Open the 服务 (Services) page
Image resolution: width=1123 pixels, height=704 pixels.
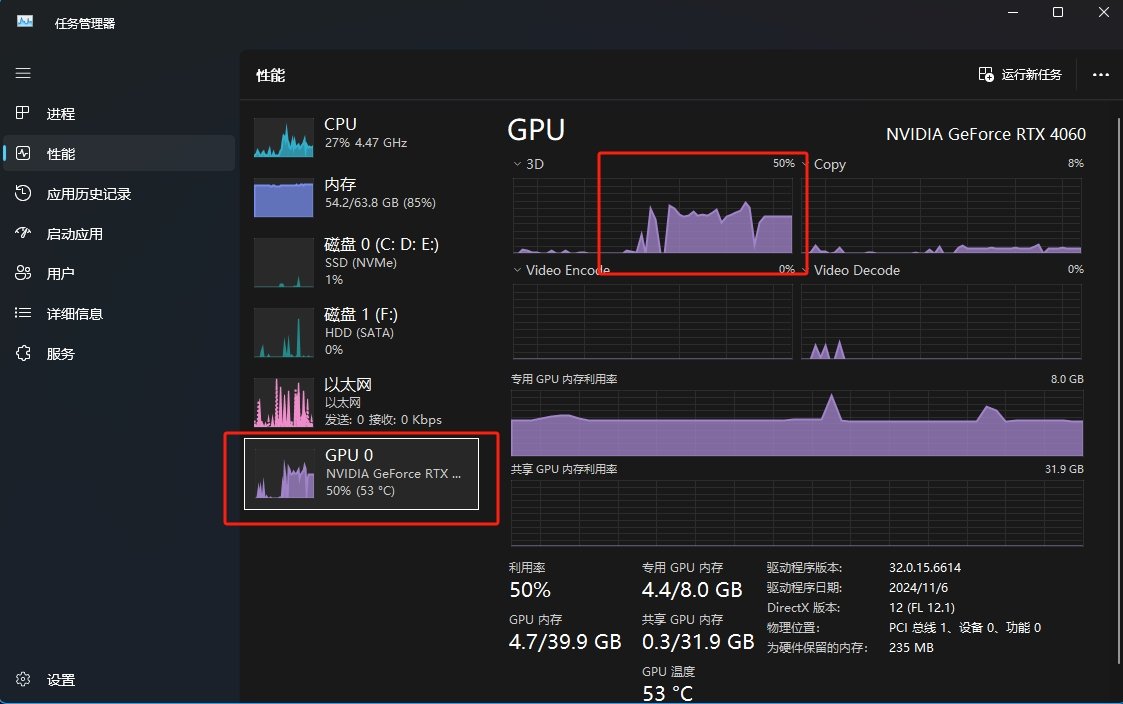60,353
